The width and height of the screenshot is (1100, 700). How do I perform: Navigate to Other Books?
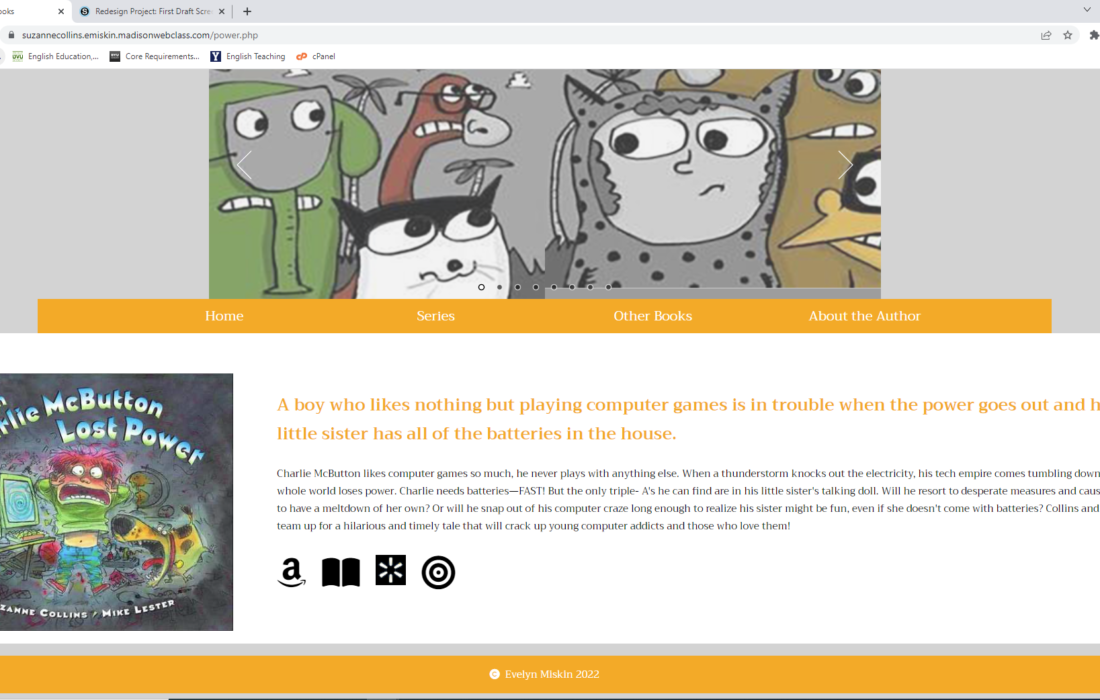tap(653, 316)
